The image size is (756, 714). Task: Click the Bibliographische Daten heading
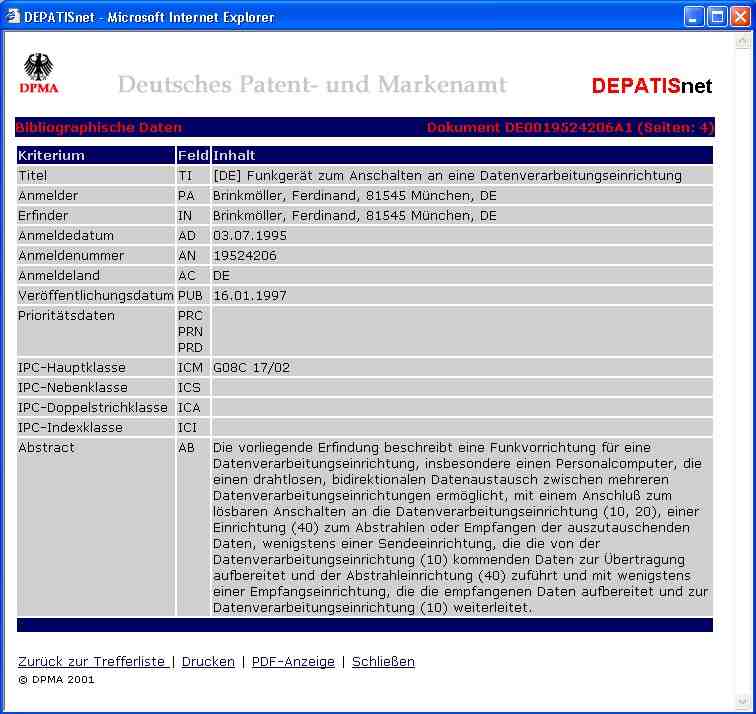click(99, 128)
